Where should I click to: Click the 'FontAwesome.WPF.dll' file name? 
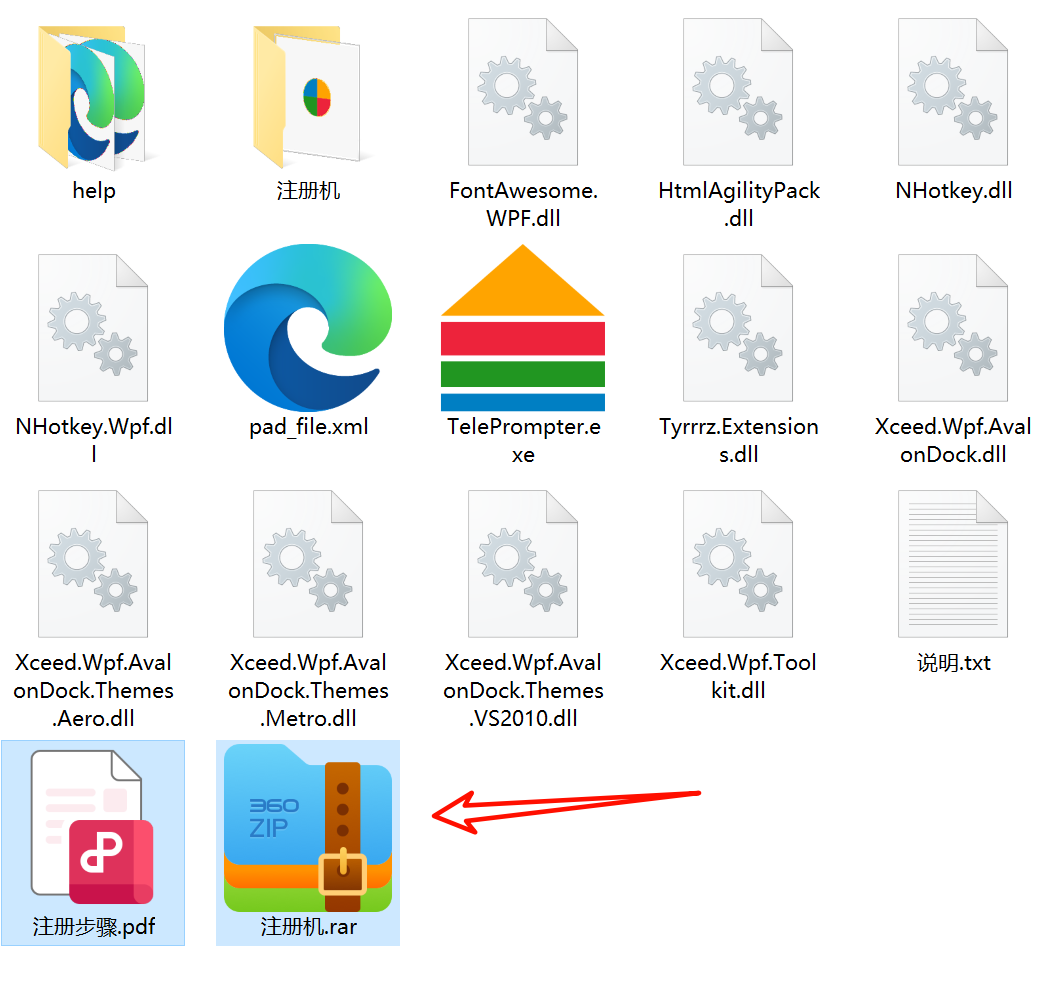pyautogui.click(x=523, y=204)
